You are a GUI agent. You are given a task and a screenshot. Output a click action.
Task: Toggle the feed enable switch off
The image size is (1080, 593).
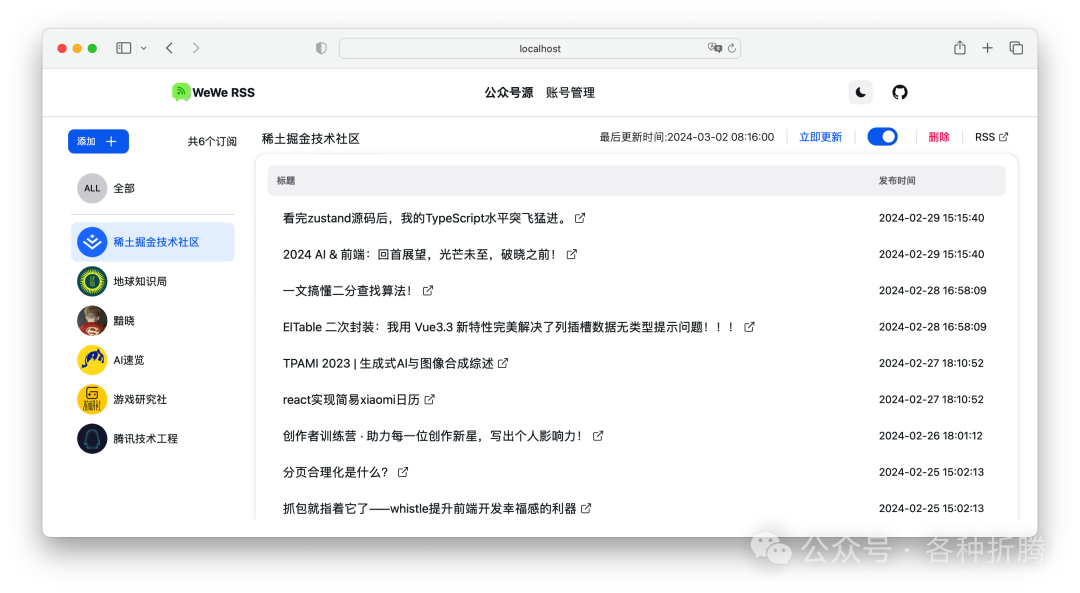882,137
